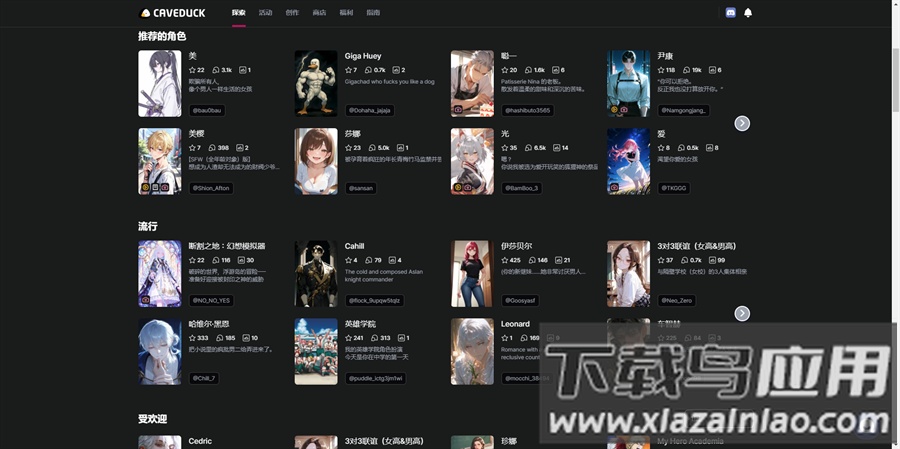Open the 商店 tab
Image resolution: width=900 pixels, height=449 pixels.
coord(319,13)
